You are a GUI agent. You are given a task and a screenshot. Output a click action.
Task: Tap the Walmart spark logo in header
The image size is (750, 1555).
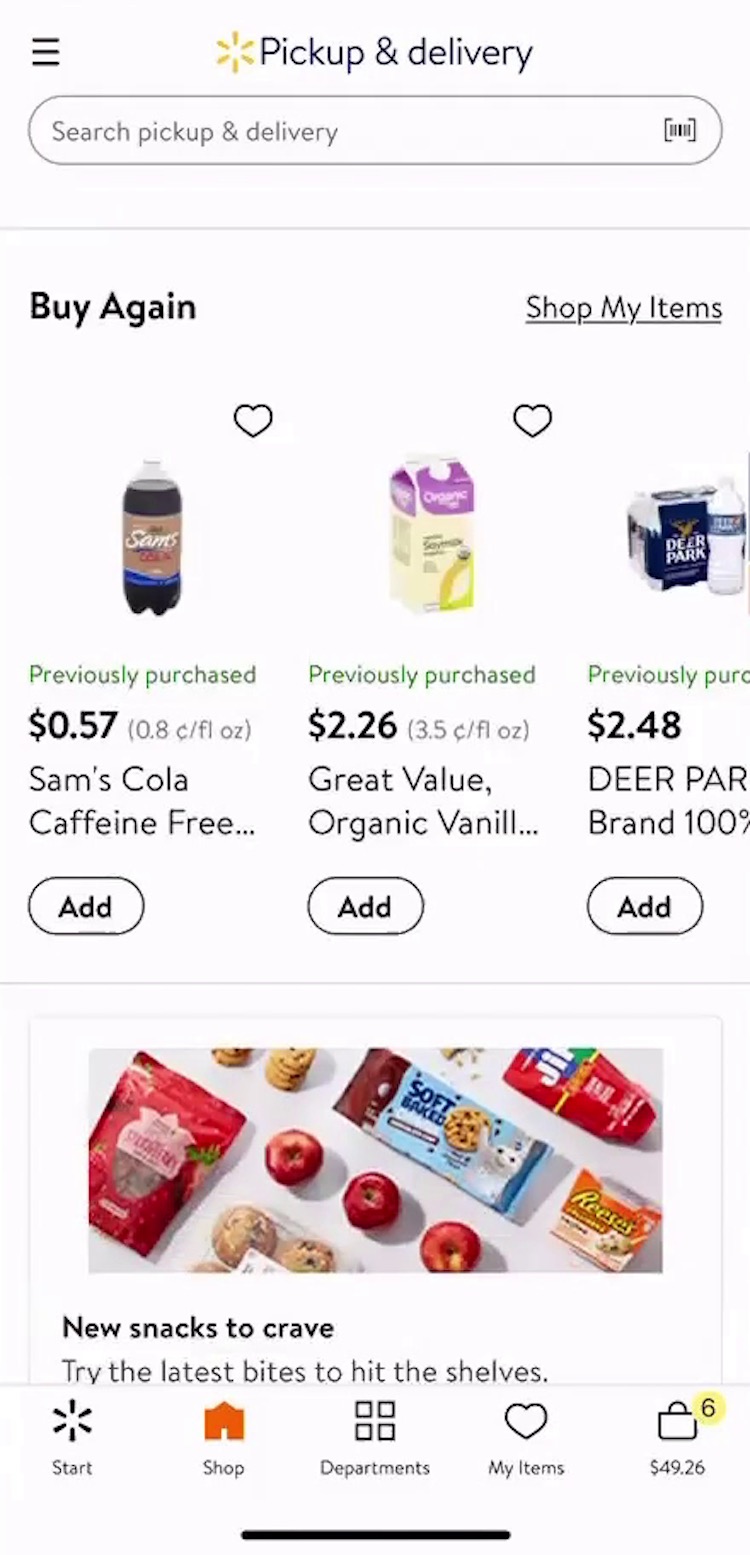pos(235,52)
